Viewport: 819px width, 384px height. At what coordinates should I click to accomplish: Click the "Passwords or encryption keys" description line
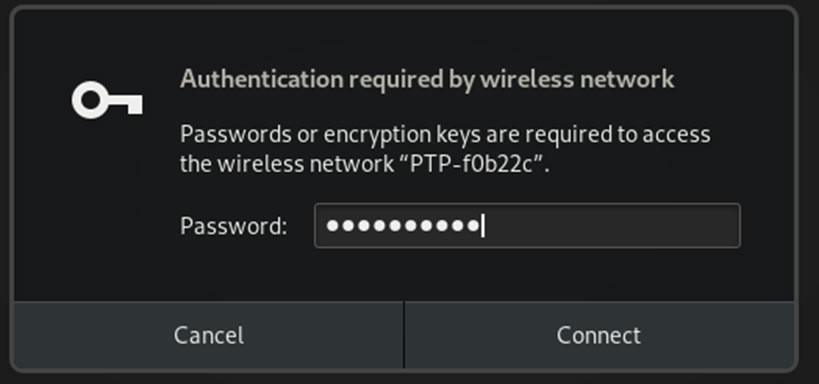445,135
